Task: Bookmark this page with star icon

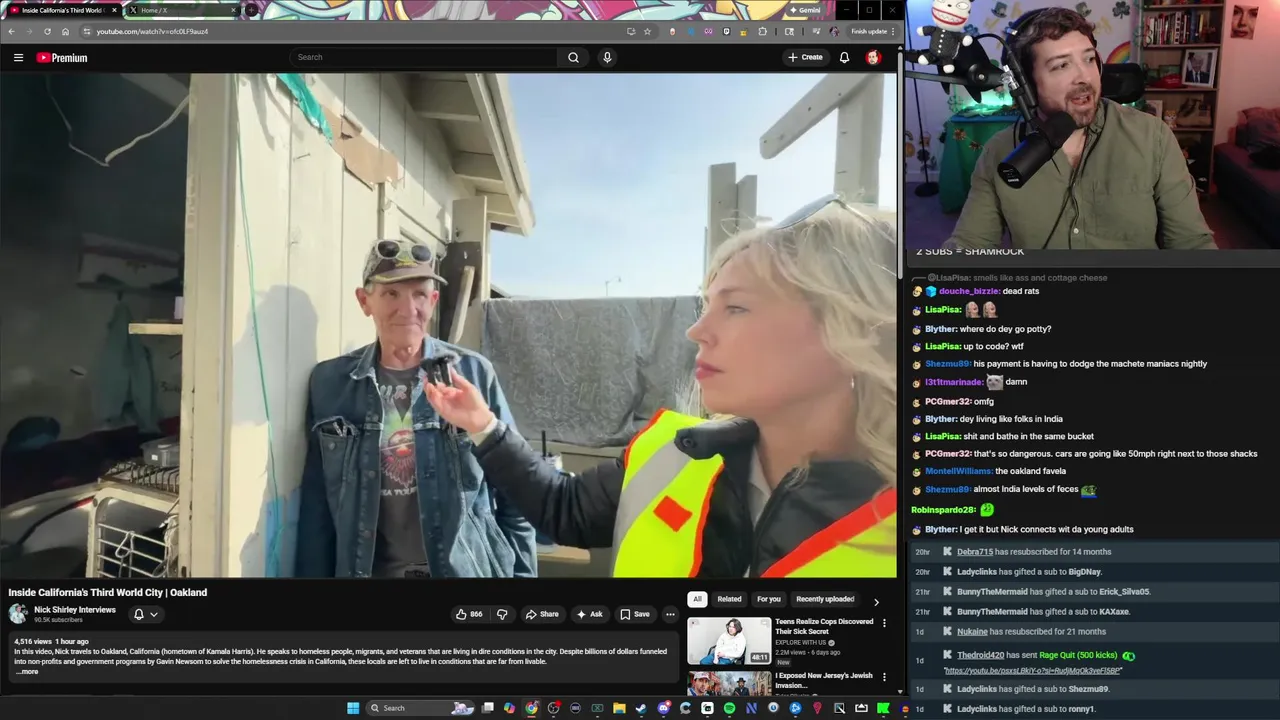Action: click(x=647, y=31)
